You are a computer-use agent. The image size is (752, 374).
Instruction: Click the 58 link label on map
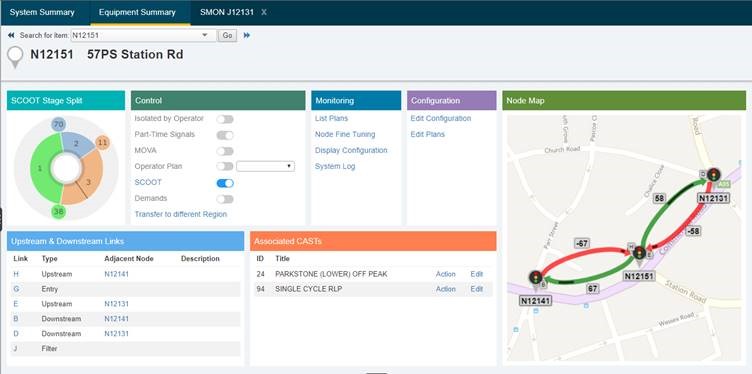[659, 199]
